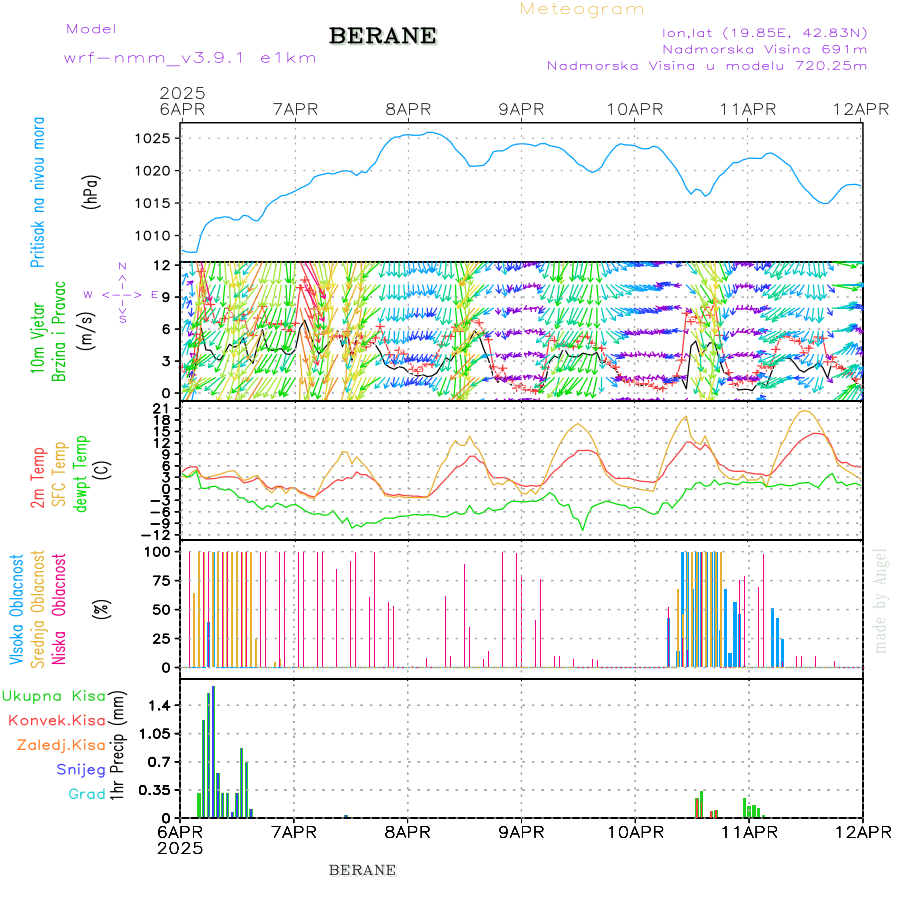Click the pressure curve peak near 8APR

coord(430,133)
